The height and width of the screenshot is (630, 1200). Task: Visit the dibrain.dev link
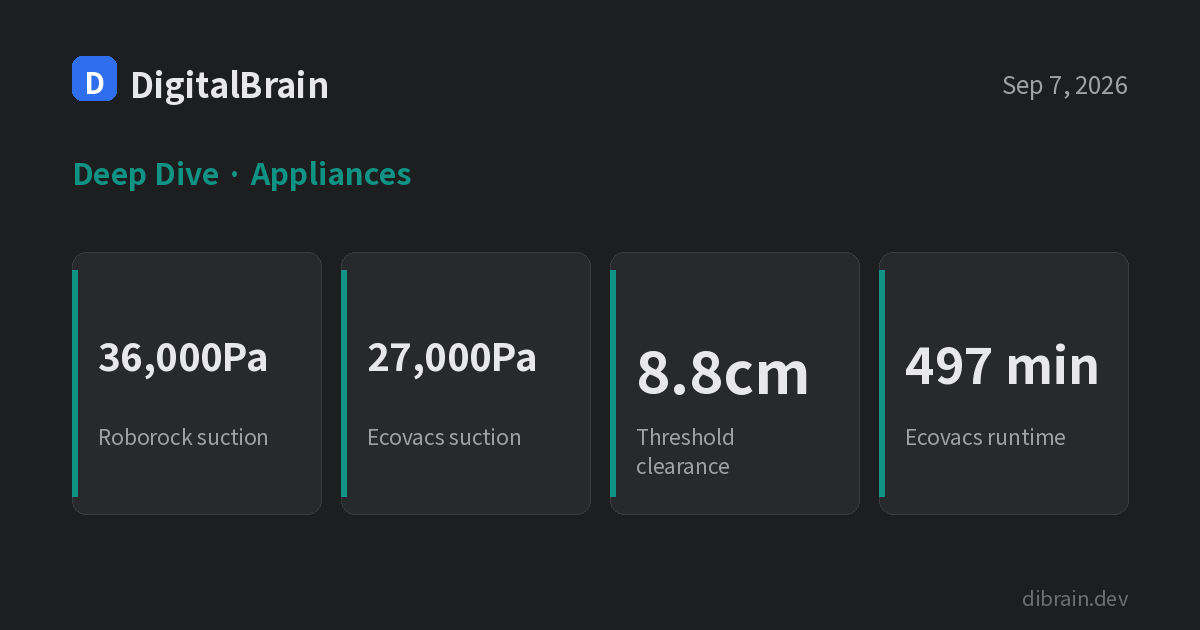1075,599
